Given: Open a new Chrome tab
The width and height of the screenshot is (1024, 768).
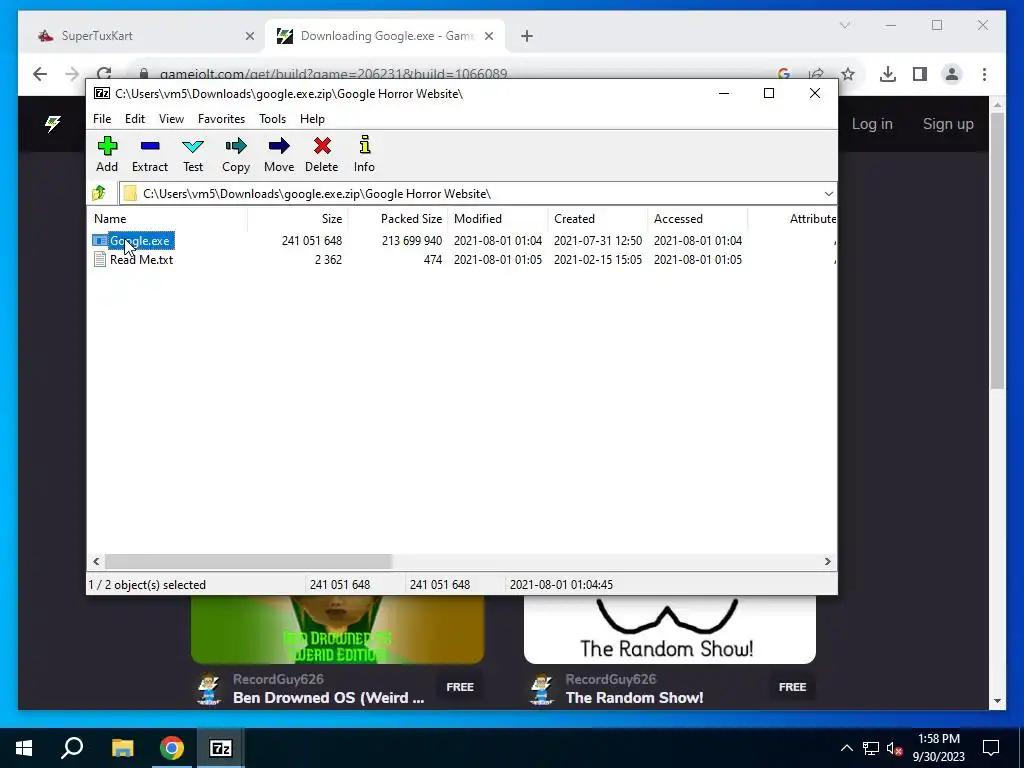Looking at the screenshot, I should [527, 36].
